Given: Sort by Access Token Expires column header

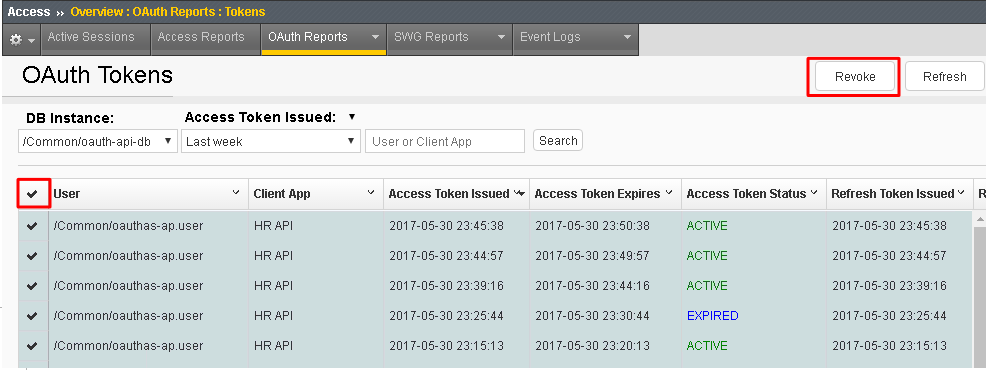Looking at the screenshot, I should pyautogui.click(x=597, y=194).
